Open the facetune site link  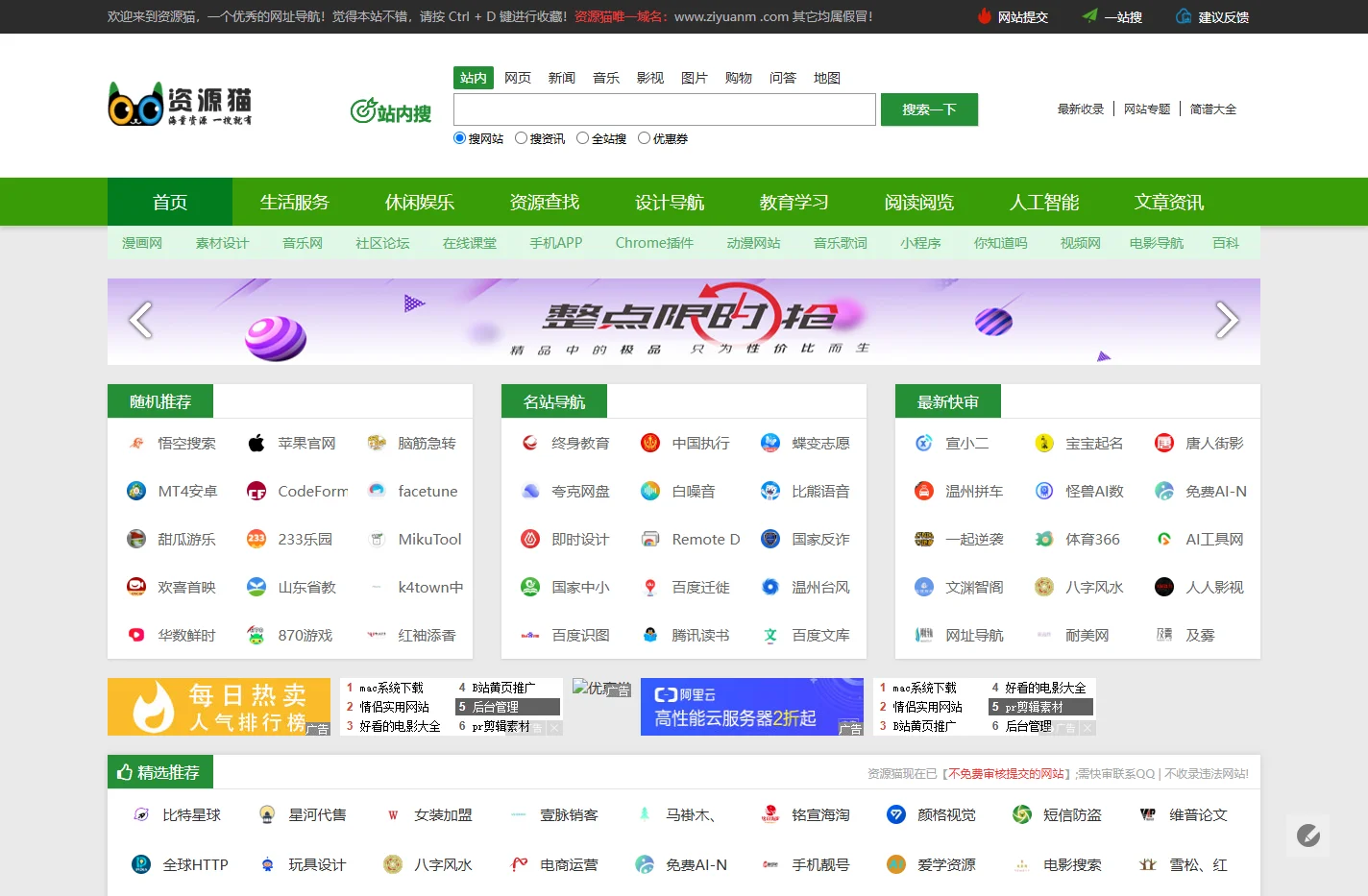coord(427,491)
